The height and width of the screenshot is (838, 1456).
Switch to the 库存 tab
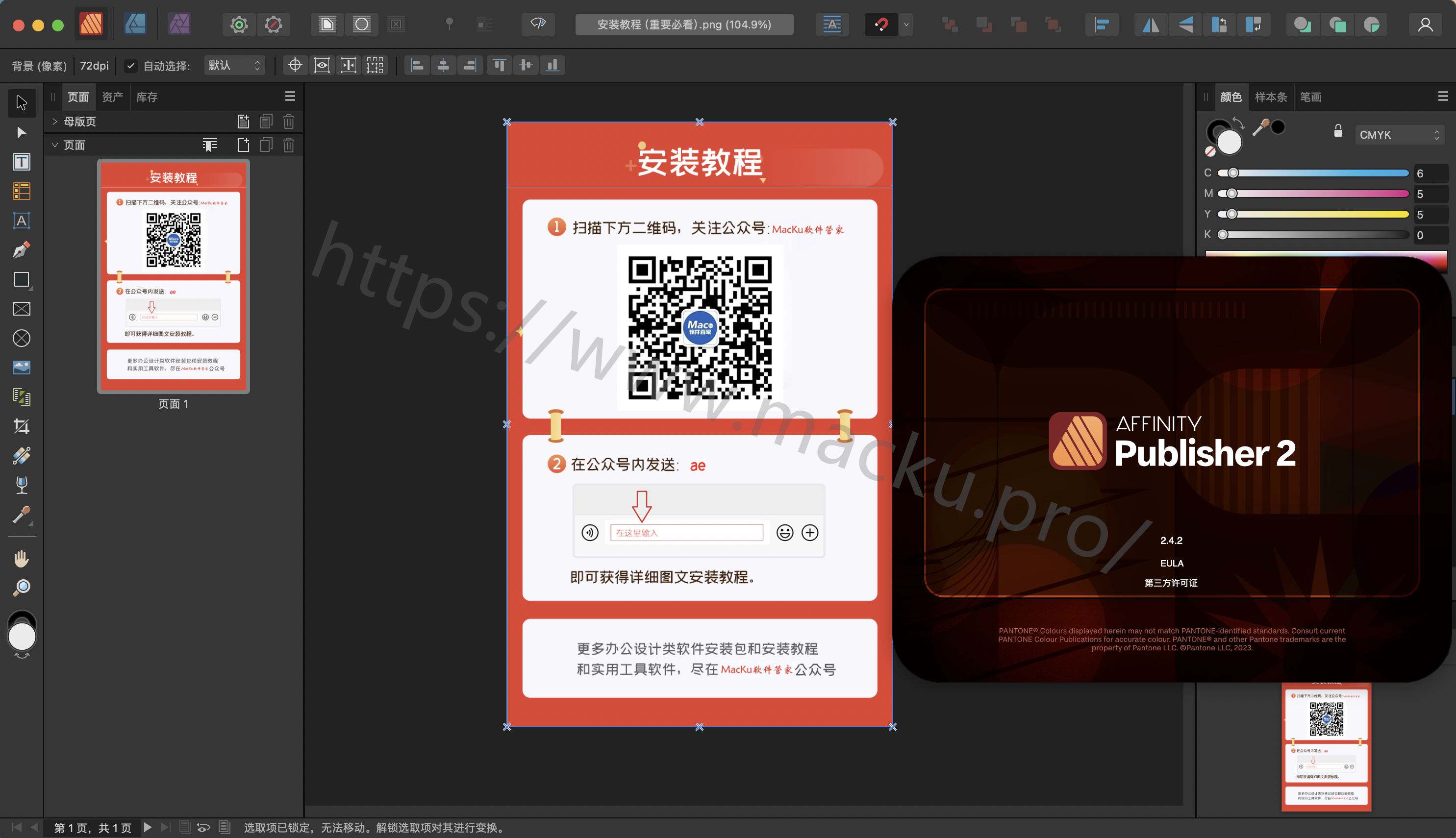point(147,97)
